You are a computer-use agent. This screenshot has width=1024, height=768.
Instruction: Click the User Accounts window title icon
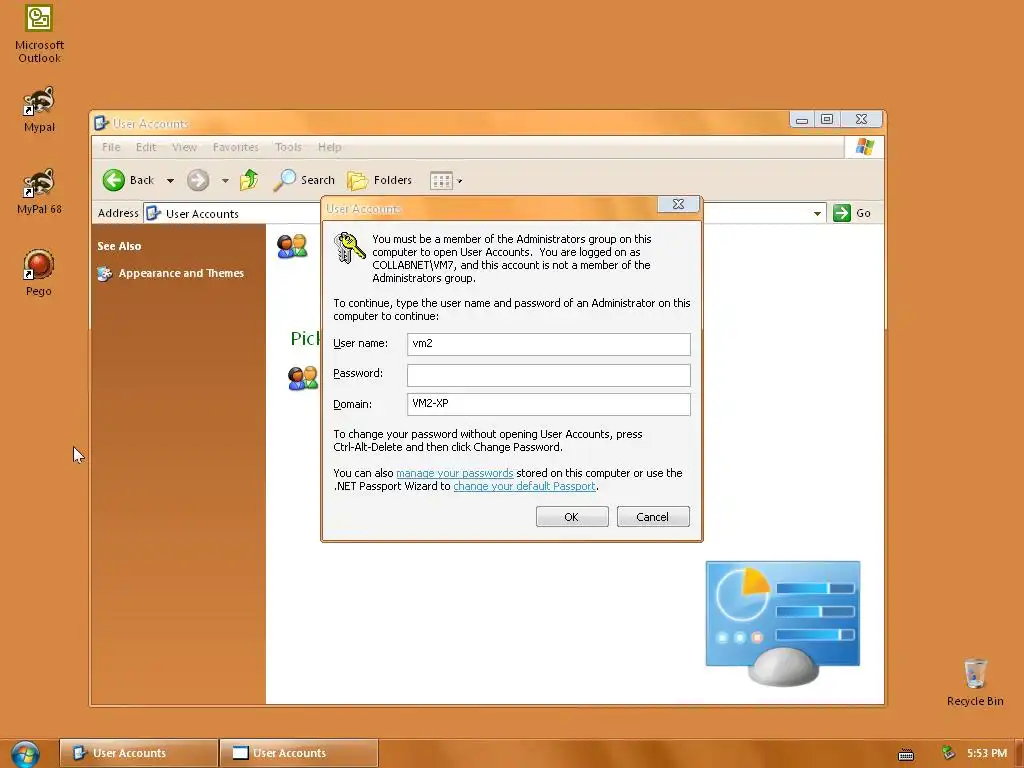pyautogui.click(x=101, y=123)
